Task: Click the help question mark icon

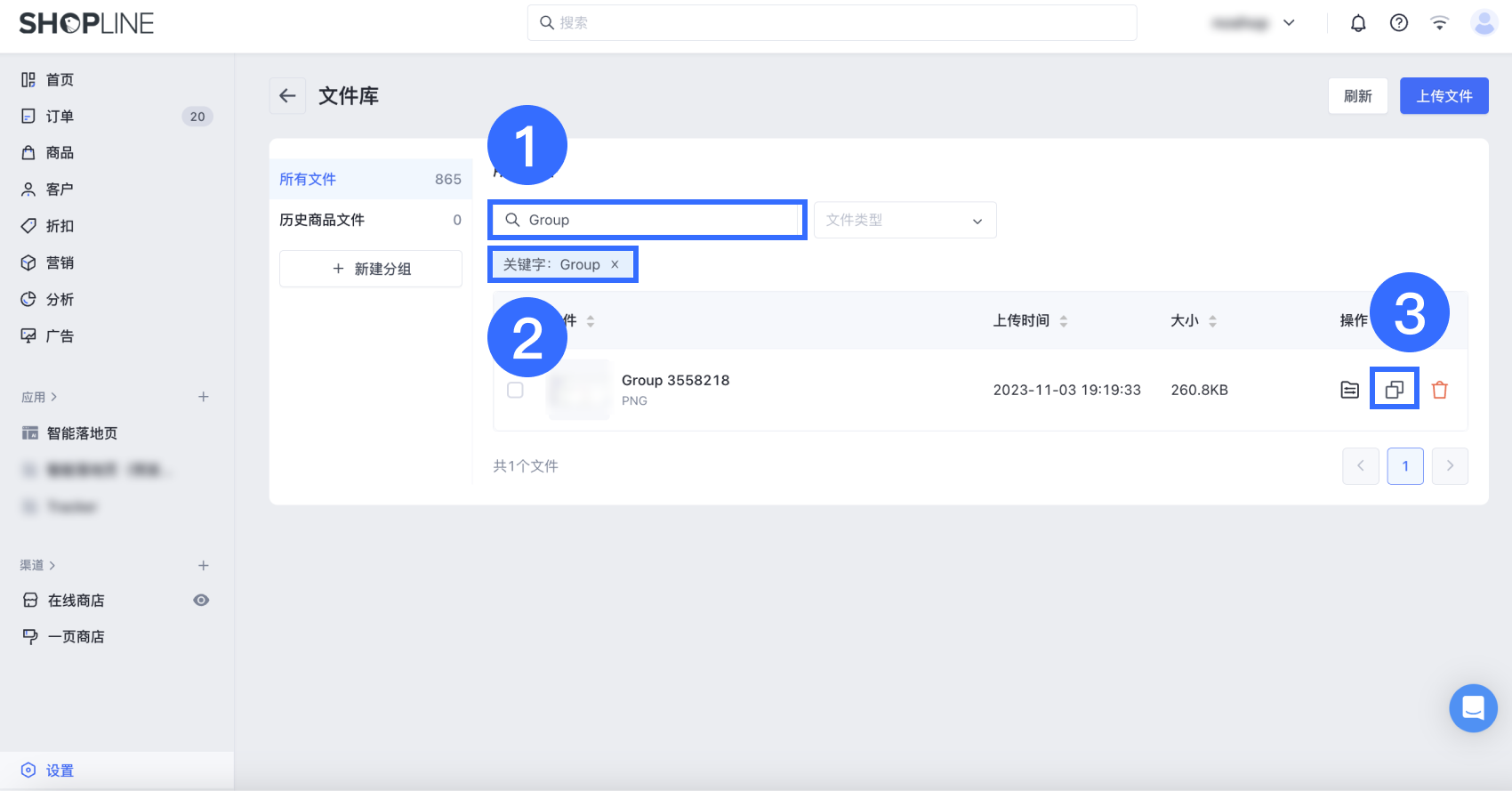Action: (x=1398, y=23)
